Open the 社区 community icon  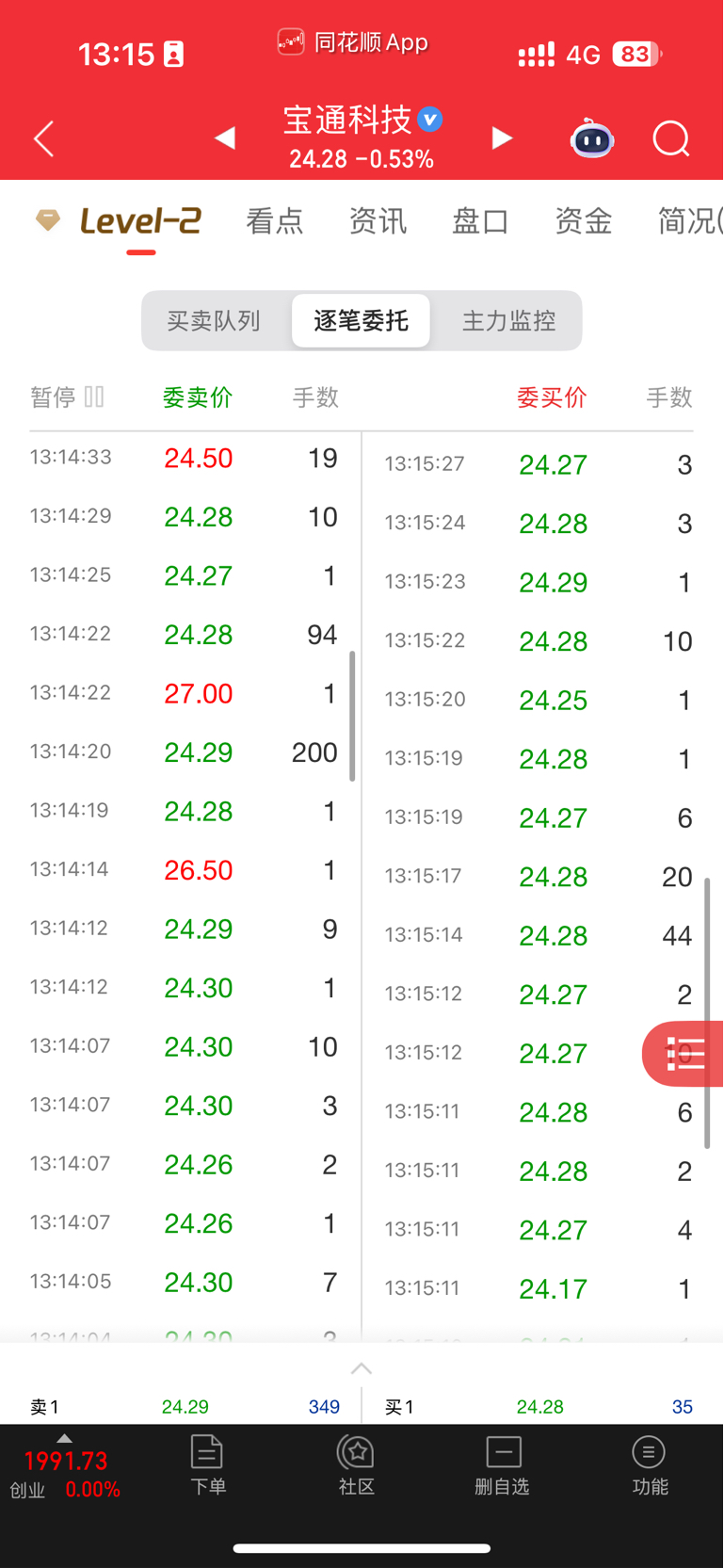click(357, 1465)
